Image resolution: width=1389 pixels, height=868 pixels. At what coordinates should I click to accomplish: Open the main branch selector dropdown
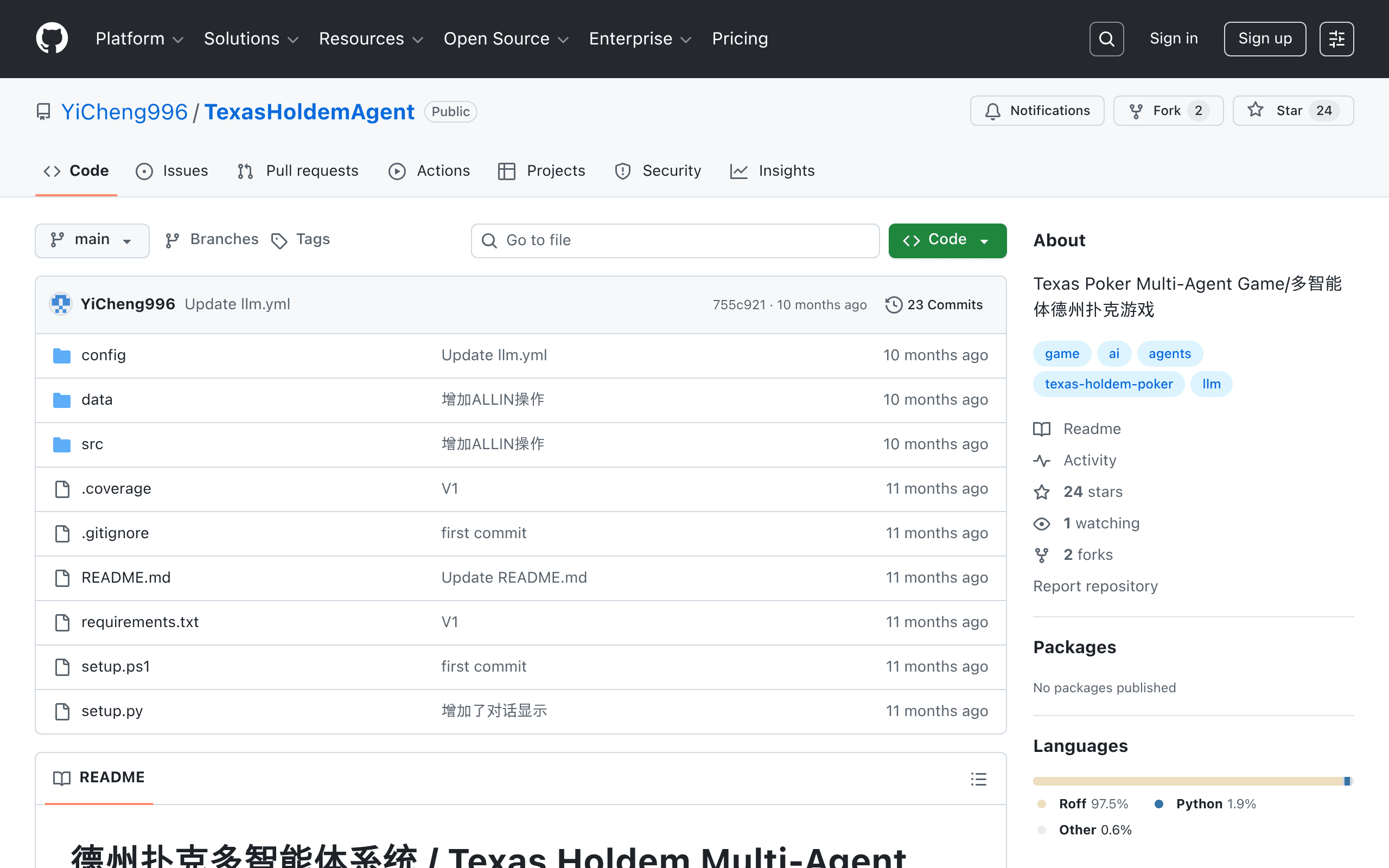[x=92, y=240]
